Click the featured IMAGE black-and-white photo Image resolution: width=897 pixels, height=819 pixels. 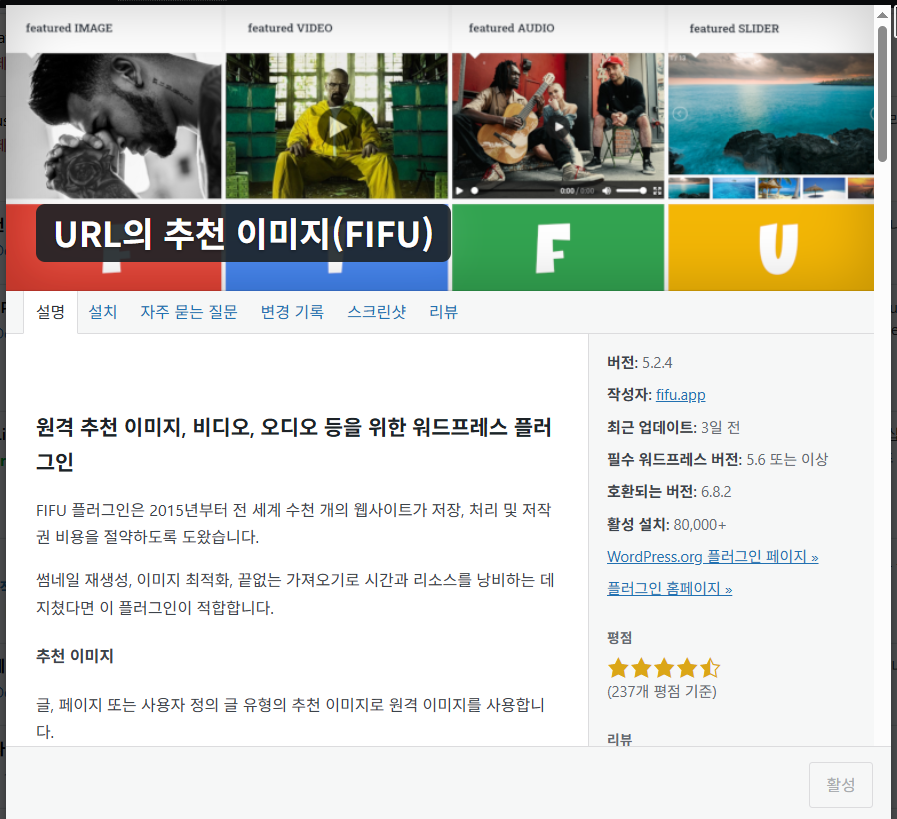coord(113,126)
